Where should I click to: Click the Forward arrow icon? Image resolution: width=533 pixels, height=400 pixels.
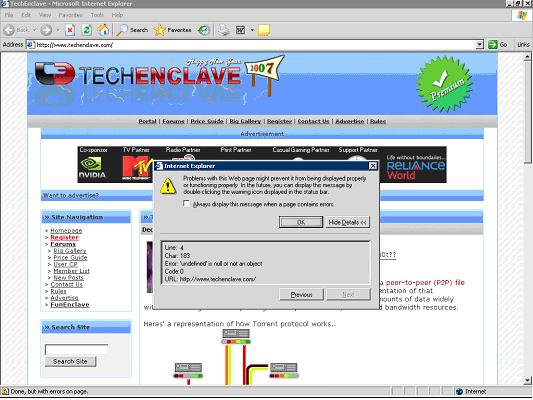coord(46,30)
